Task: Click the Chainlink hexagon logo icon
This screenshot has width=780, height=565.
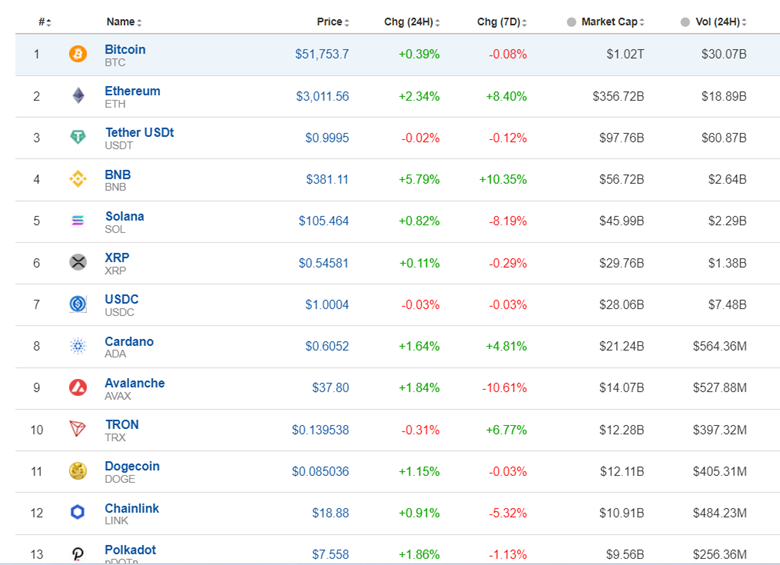Action: 78,512
